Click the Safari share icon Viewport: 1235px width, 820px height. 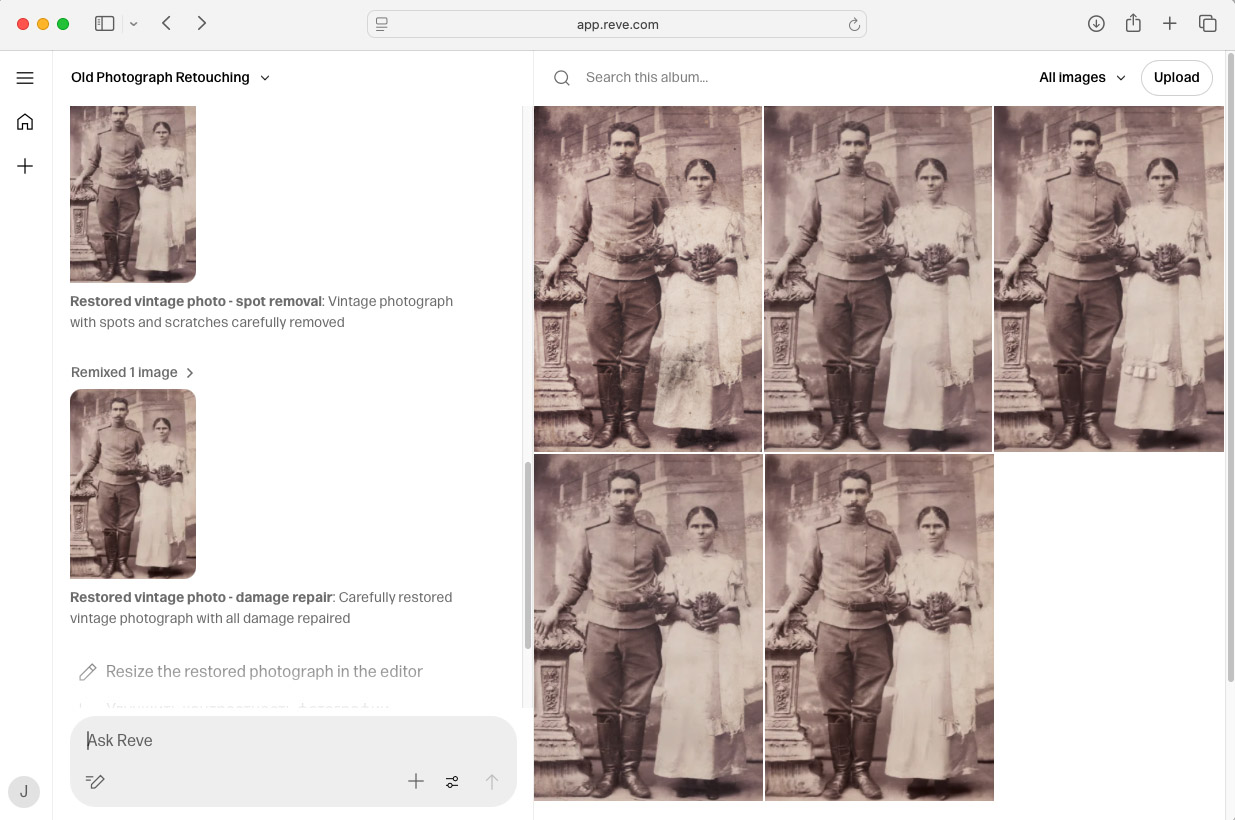pyautogui.click(x=1133, y=24)
